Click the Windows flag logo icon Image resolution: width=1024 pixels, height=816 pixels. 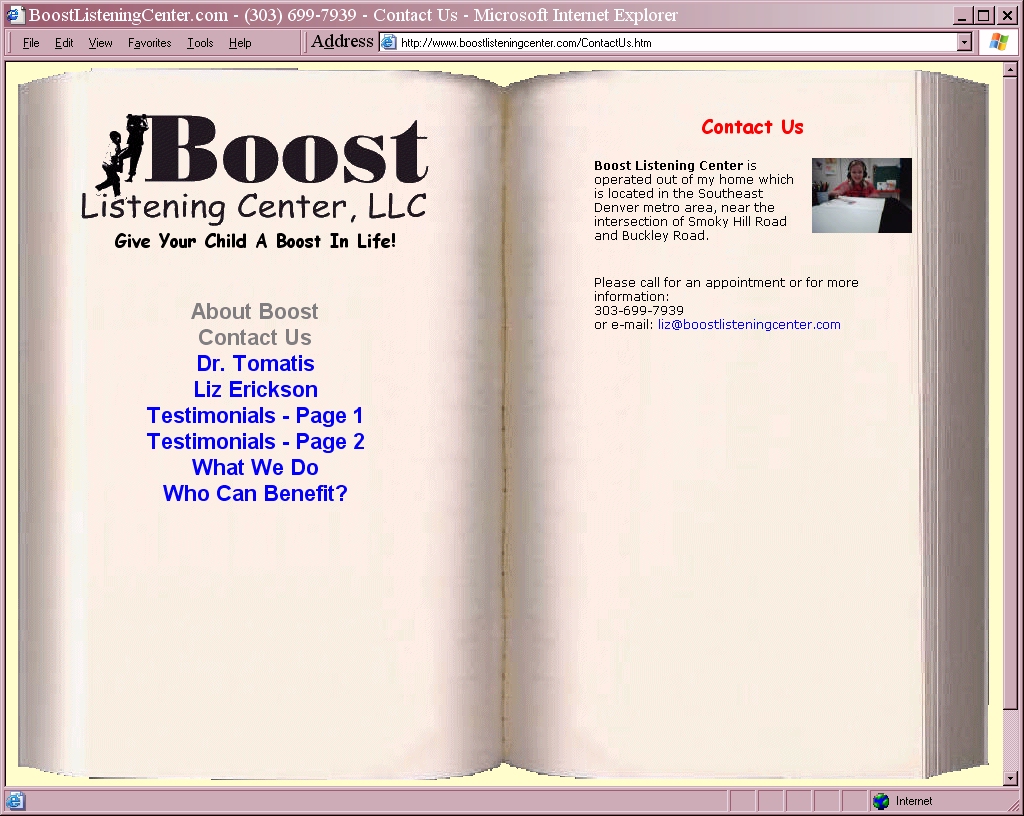point(998,42)
